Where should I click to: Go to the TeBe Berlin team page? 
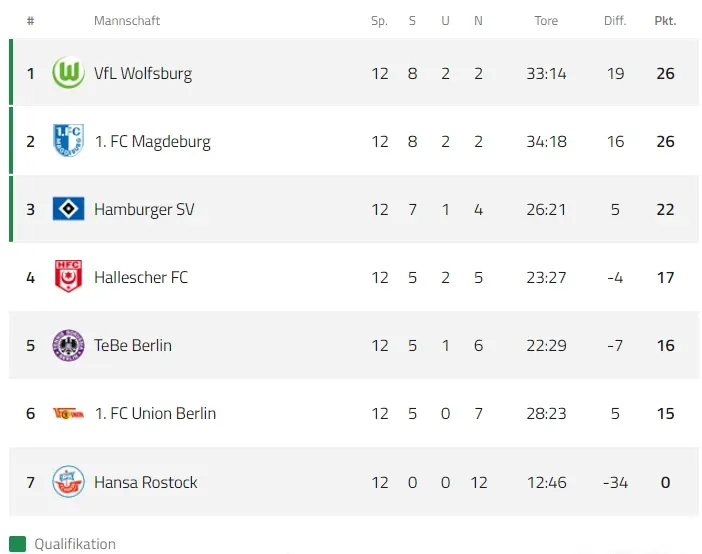(133, 345)
